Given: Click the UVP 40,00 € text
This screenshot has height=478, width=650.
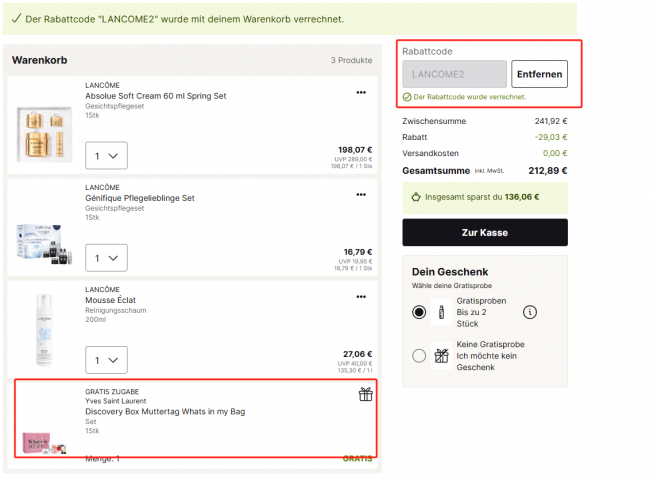Looking at the screenshot, I should pos(355,364).
